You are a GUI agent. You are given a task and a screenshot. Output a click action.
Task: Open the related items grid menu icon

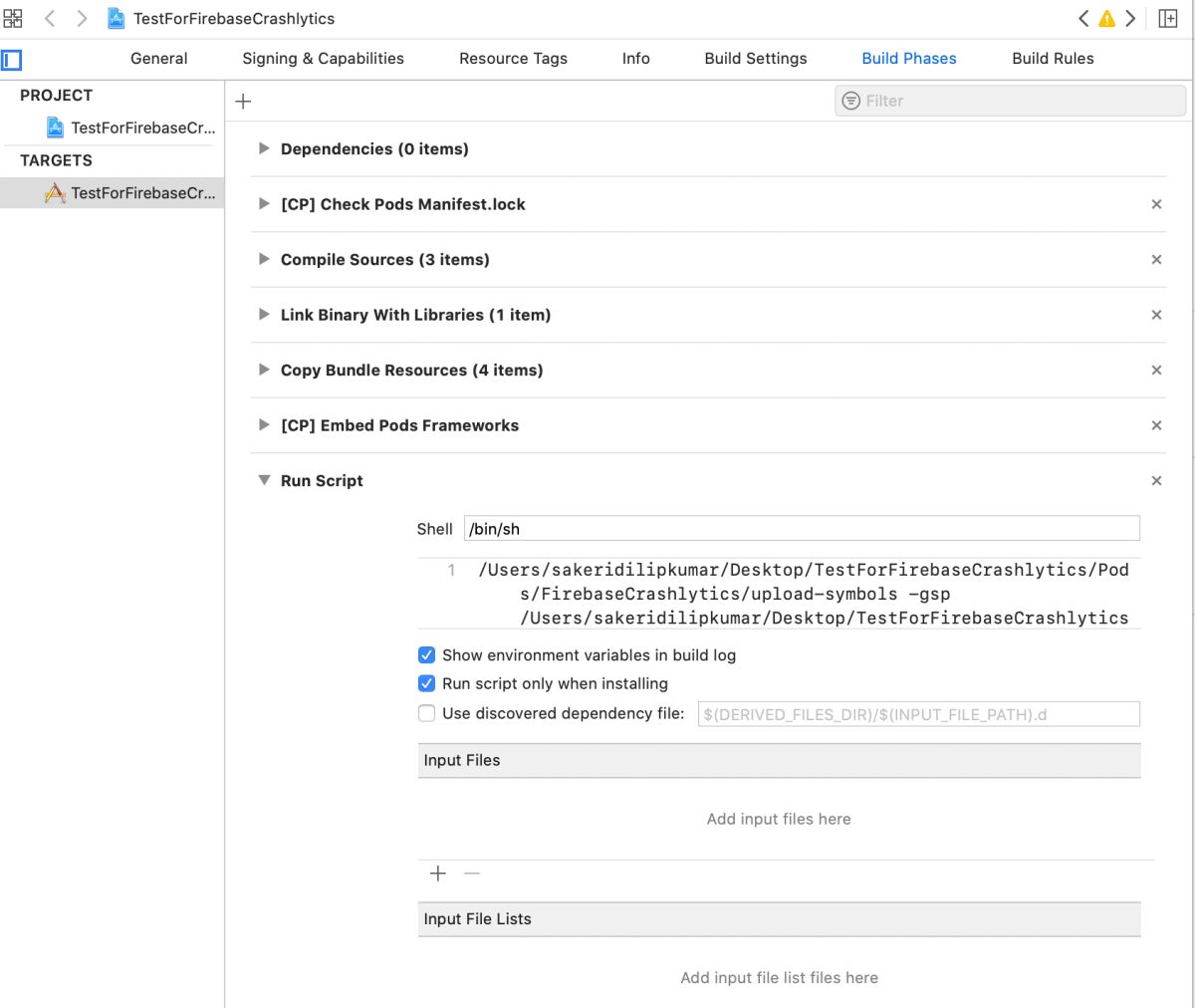coord(13,18)
